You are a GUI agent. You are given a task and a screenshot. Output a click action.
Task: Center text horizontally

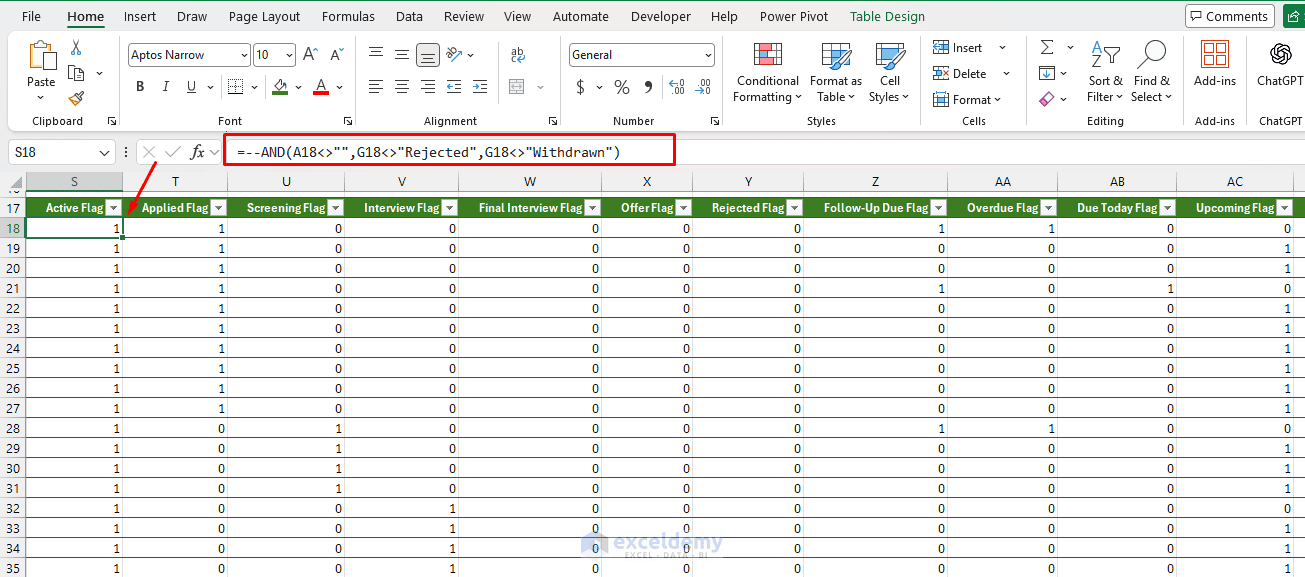click(402, 87)
